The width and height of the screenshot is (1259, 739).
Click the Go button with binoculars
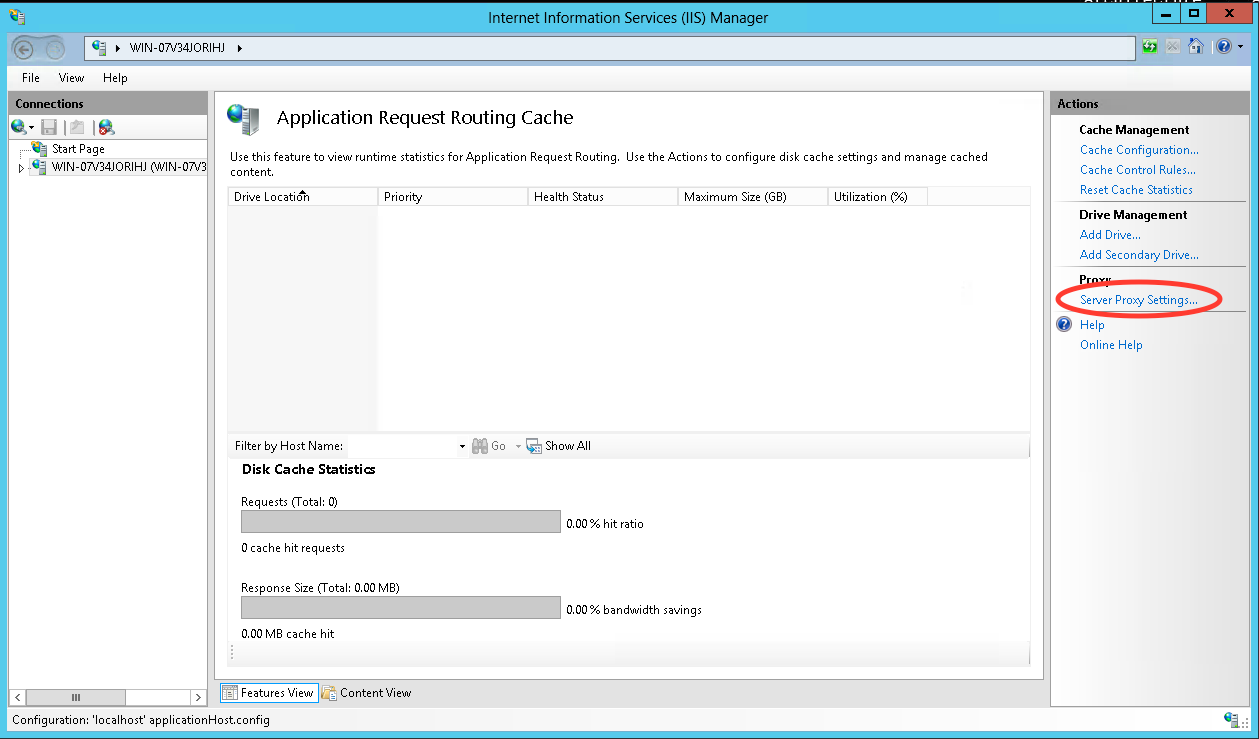pos(489,446)
